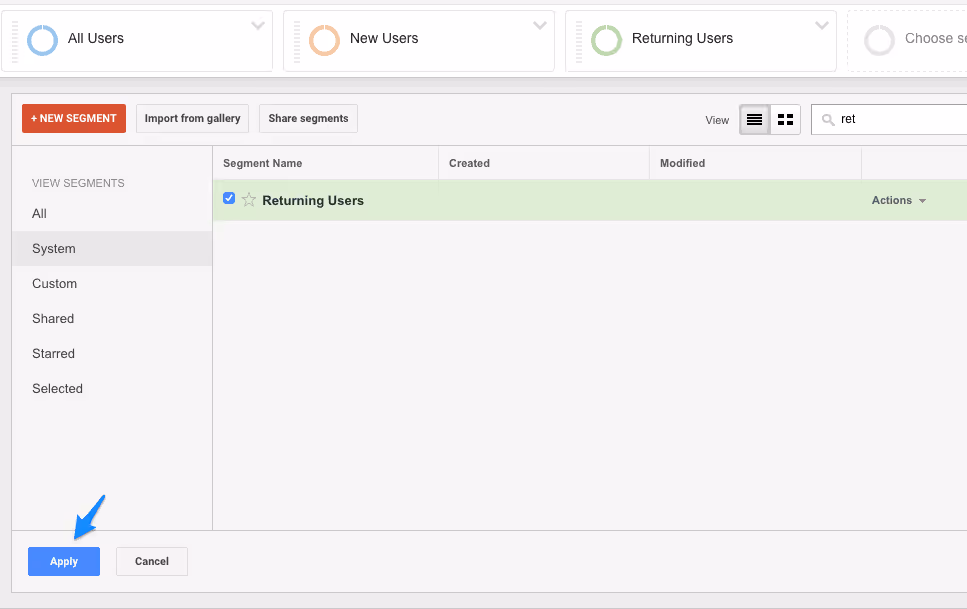Switch to the System segments category

(x=53, y=248)
